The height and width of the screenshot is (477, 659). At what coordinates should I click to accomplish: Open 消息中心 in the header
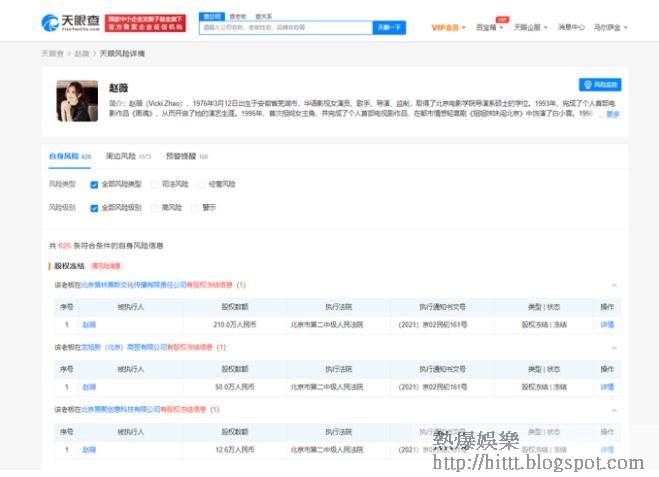(571, 28)
